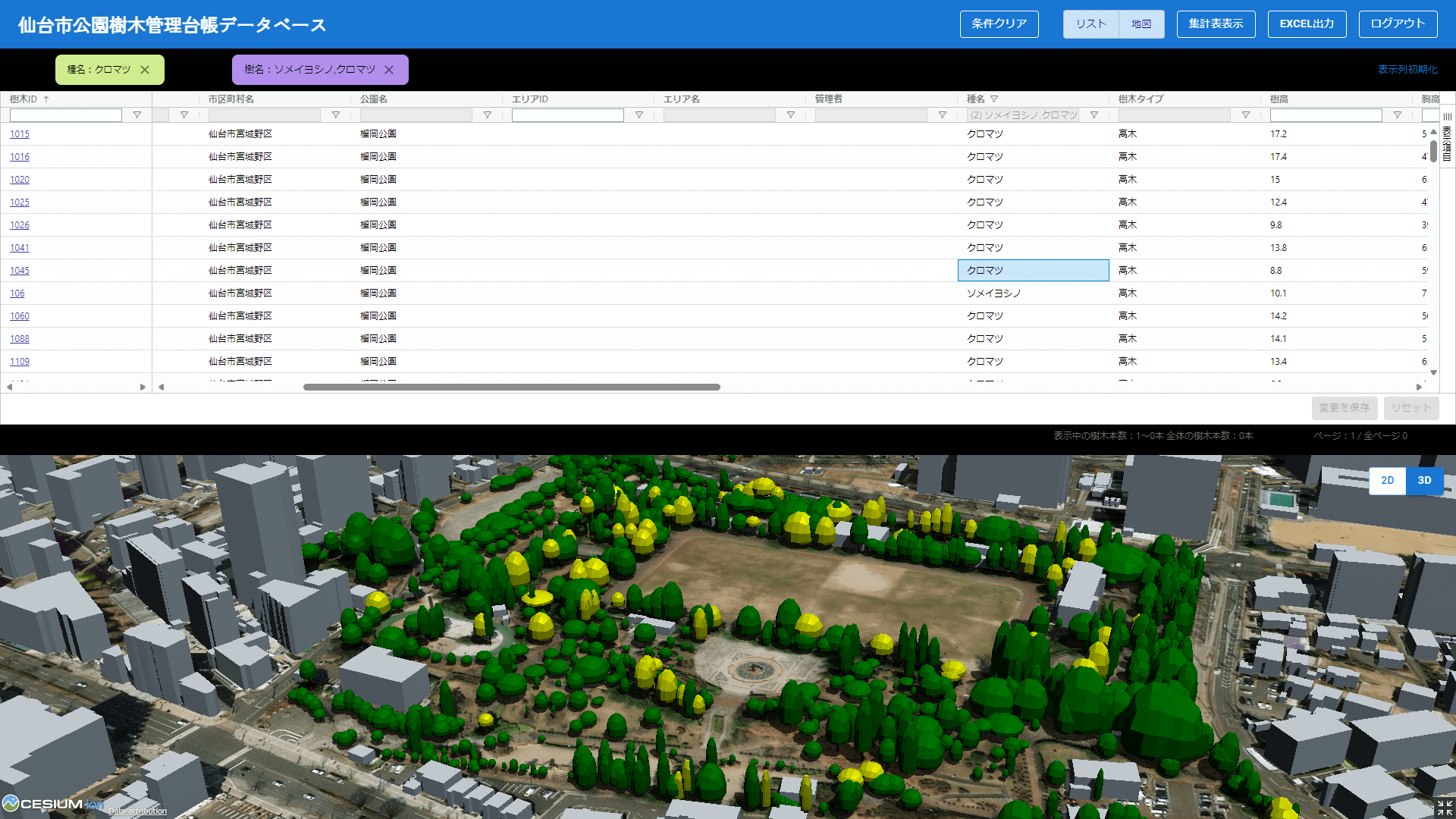The height and width of the screenshot is (819, 1456).
Task: Open tree ID 1060 link
Action: pyautogui.click(x=20, y=316)
